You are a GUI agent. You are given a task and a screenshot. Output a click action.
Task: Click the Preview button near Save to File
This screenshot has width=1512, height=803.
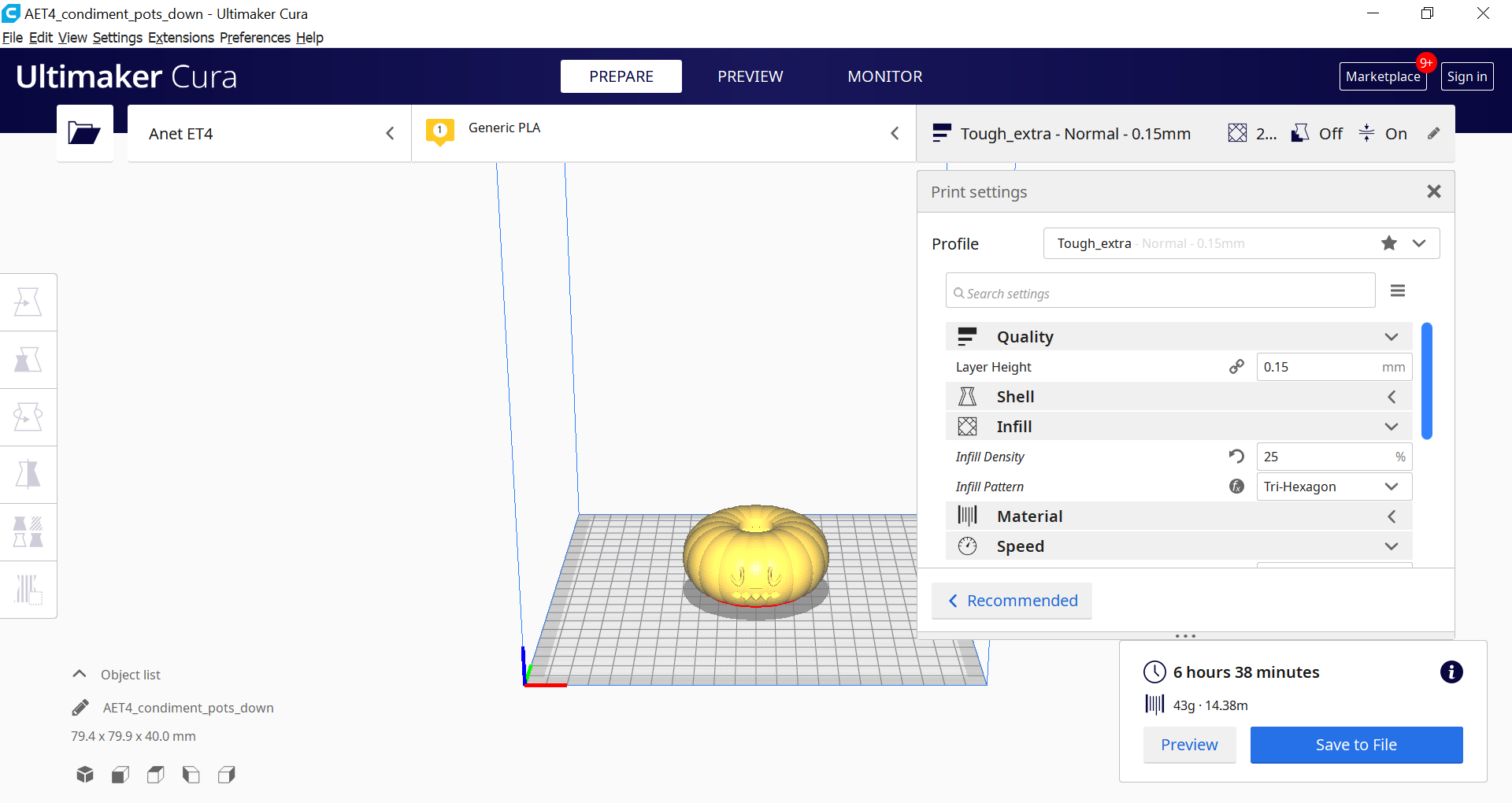(x=1189, y=745)
